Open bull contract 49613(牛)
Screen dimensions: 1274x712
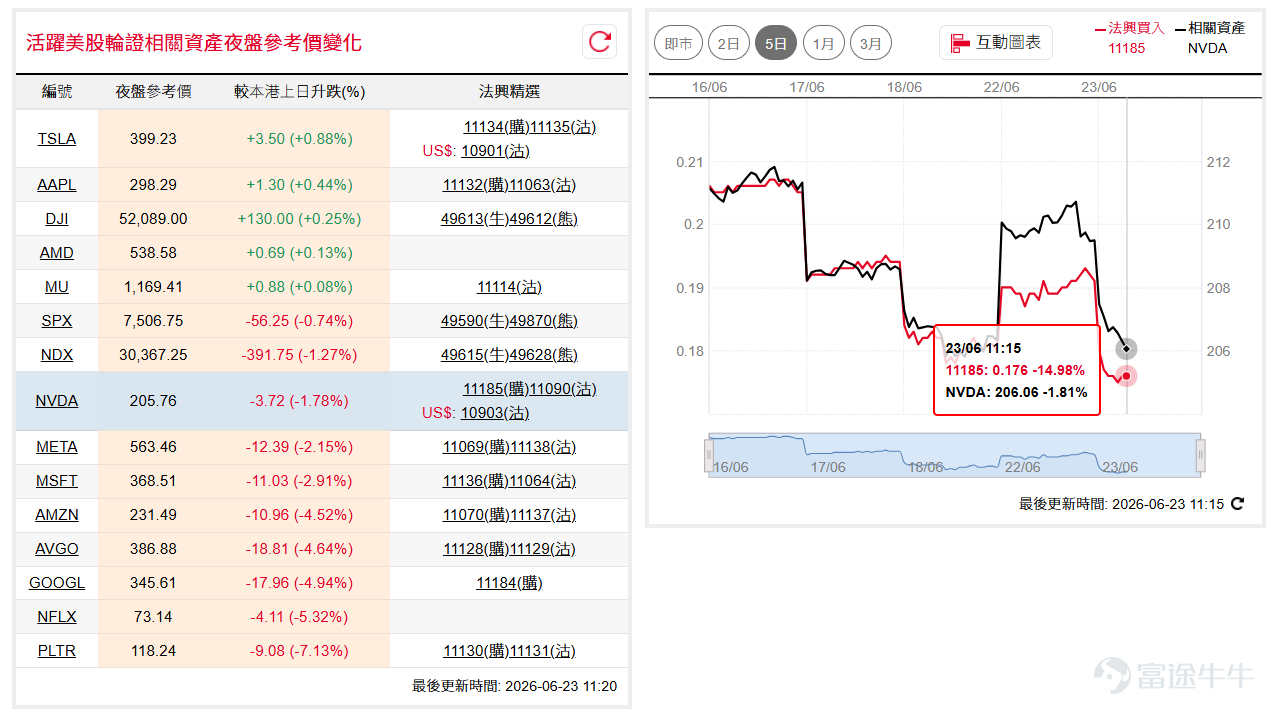click(x=475, y=219)
